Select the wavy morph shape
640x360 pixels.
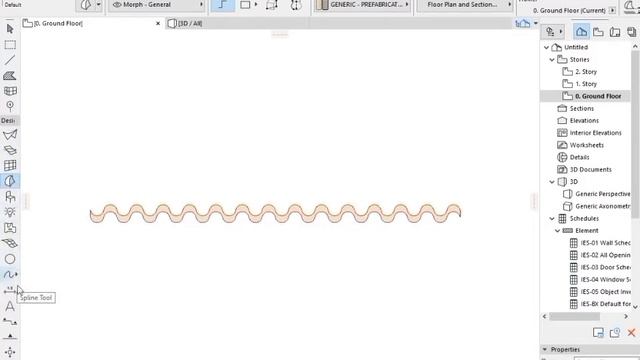tap(276, 213)
